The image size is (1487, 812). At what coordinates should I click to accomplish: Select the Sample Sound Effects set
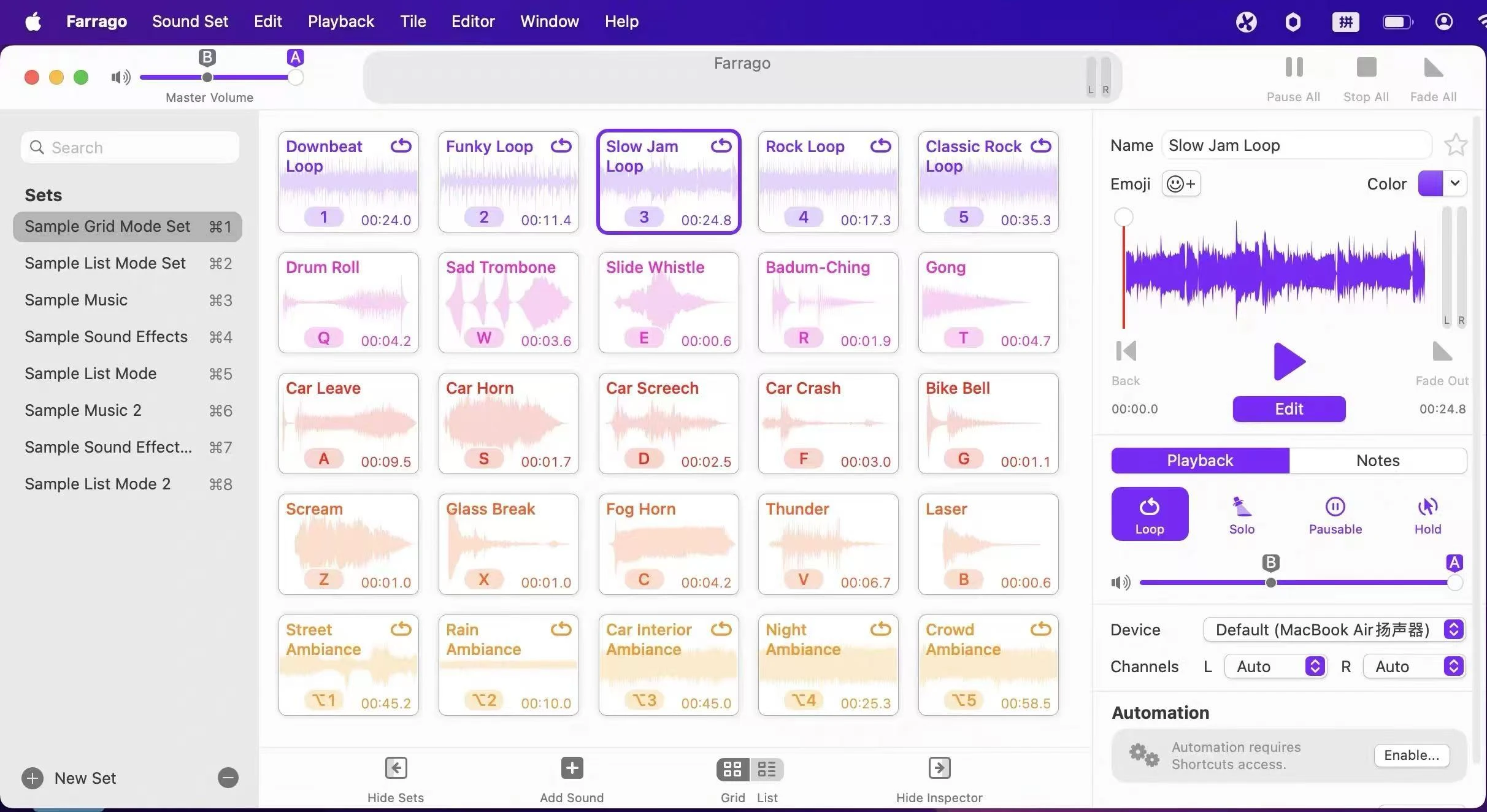tap(127, 337)
